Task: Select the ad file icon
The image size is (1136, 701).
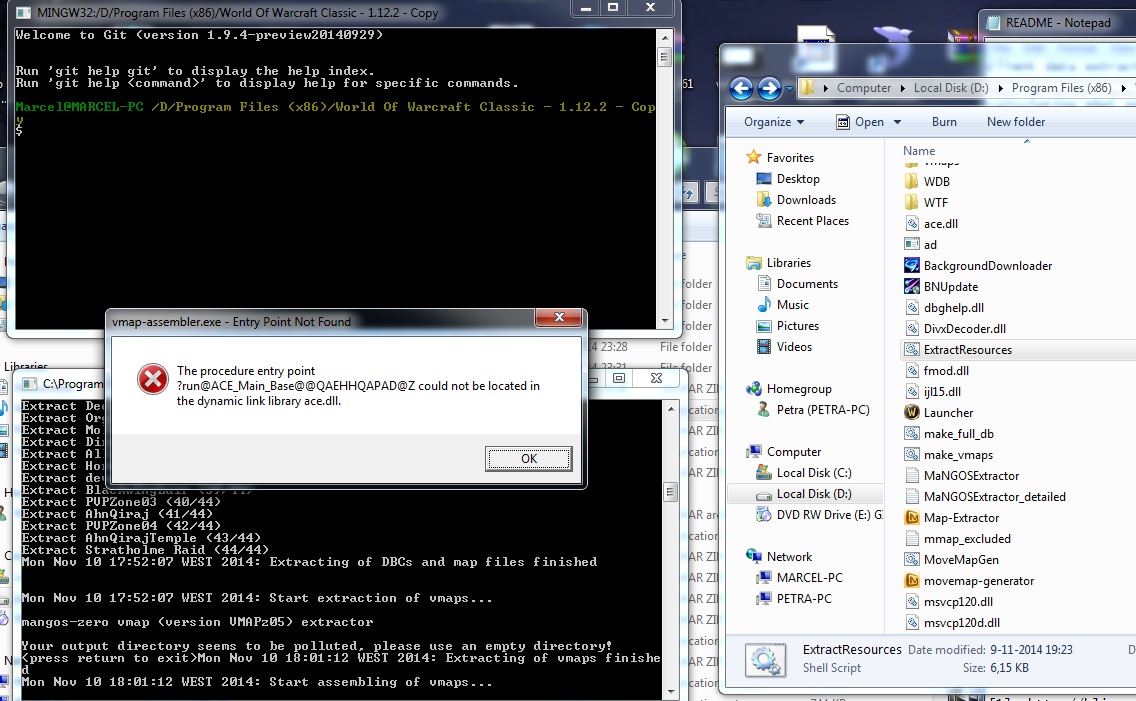Action: coord(912,244)
